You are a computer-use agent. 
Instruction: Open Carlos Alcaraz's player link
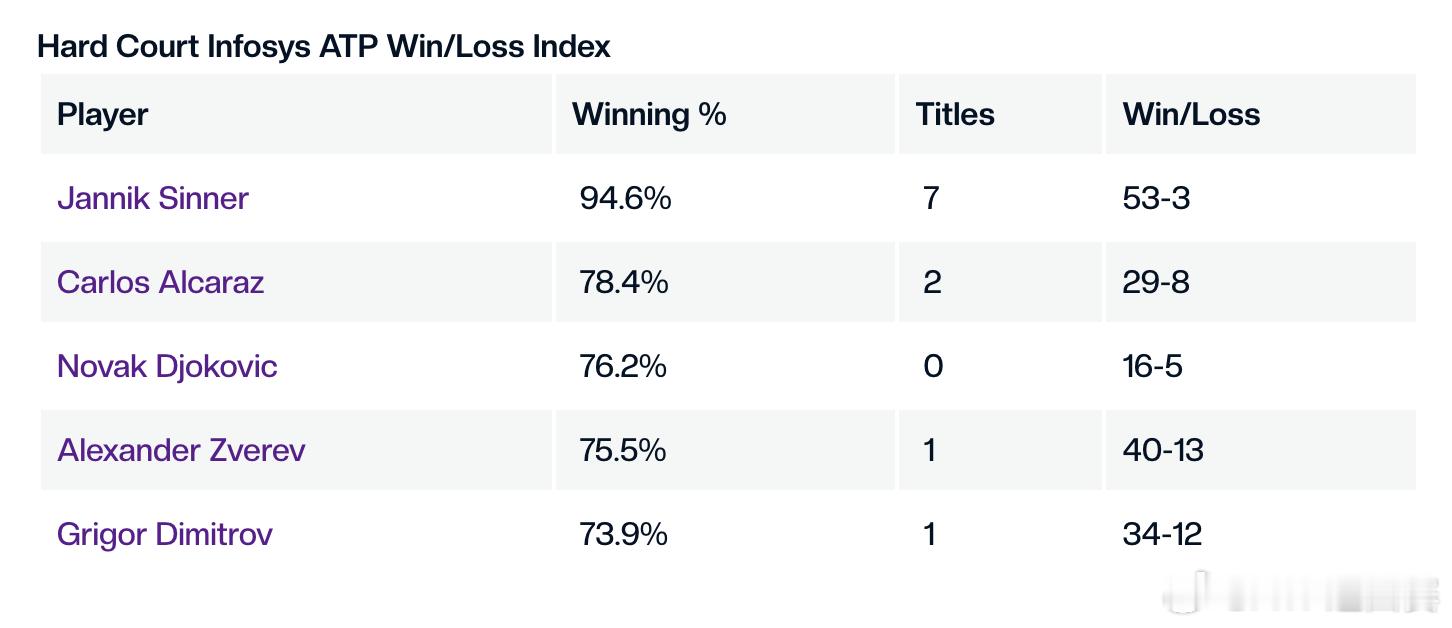161,282
